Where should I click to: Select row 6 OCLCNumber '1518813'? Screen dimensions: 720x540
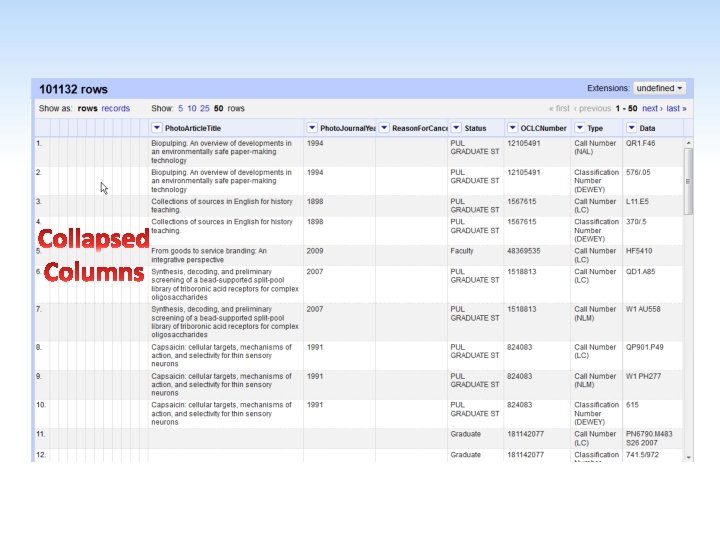[522, 271]
